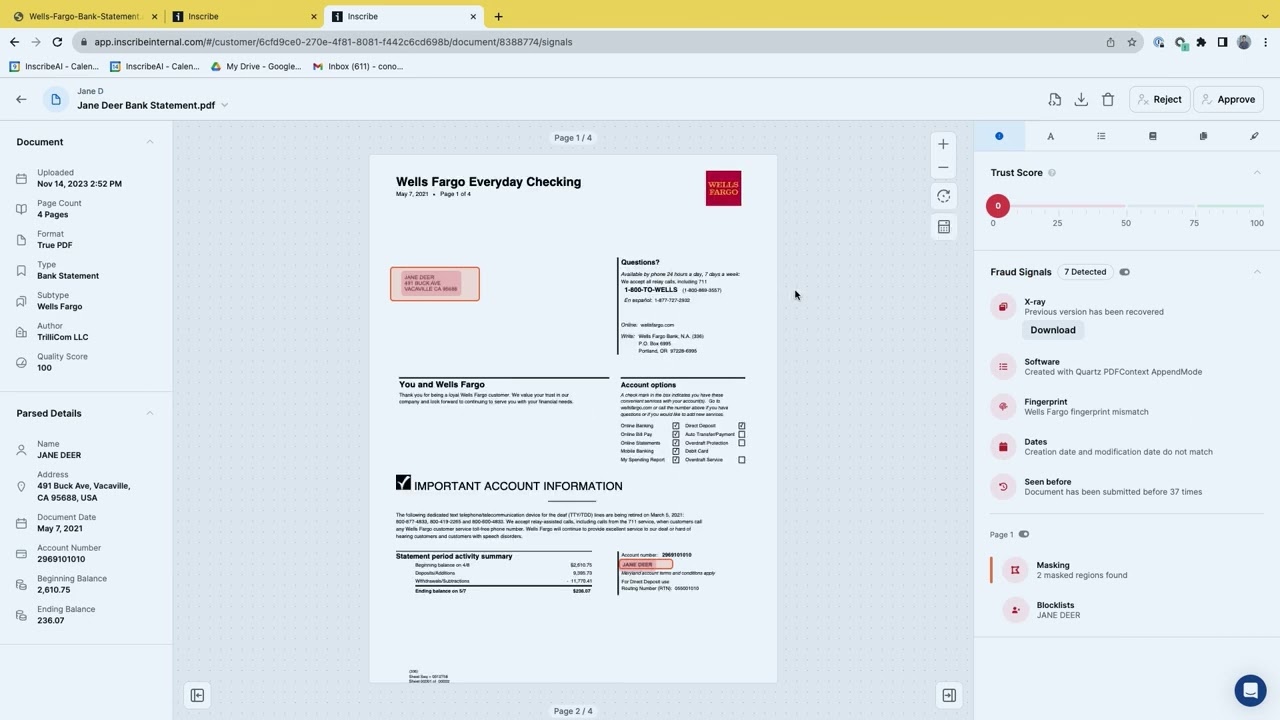Collapse the Trust Score section
1280x720 pixels.
pyautogui.click(x=1257, y=172)
